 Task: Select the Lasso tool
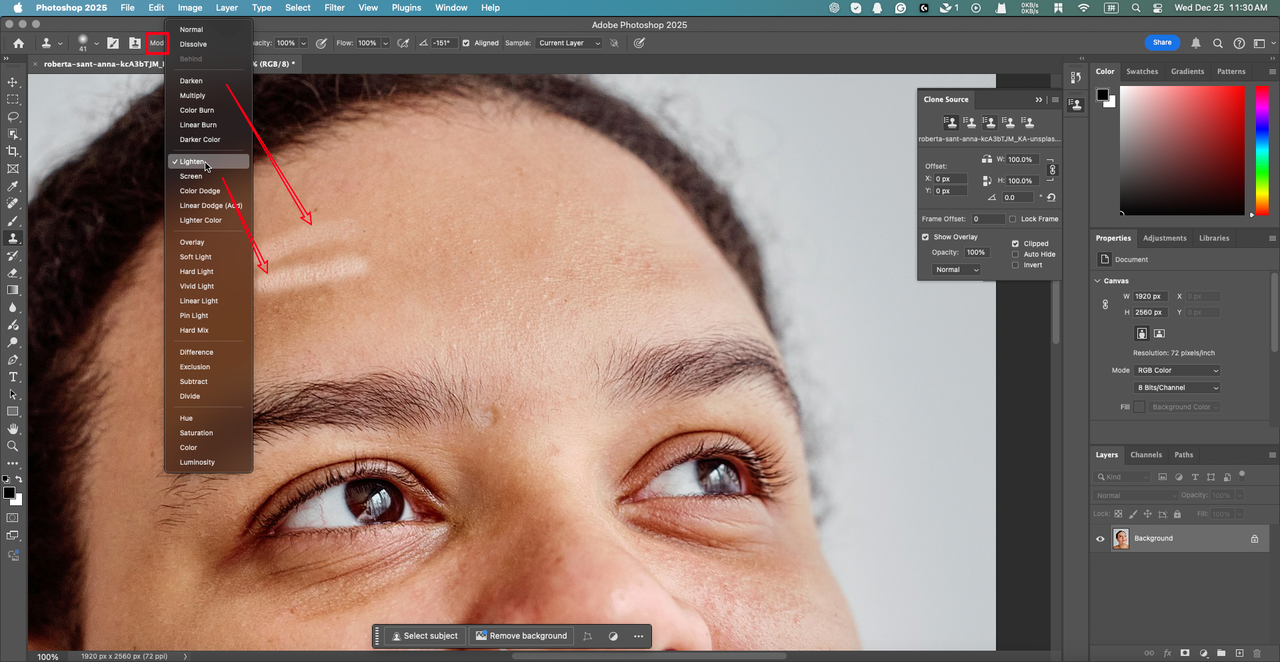coord(13,117)
